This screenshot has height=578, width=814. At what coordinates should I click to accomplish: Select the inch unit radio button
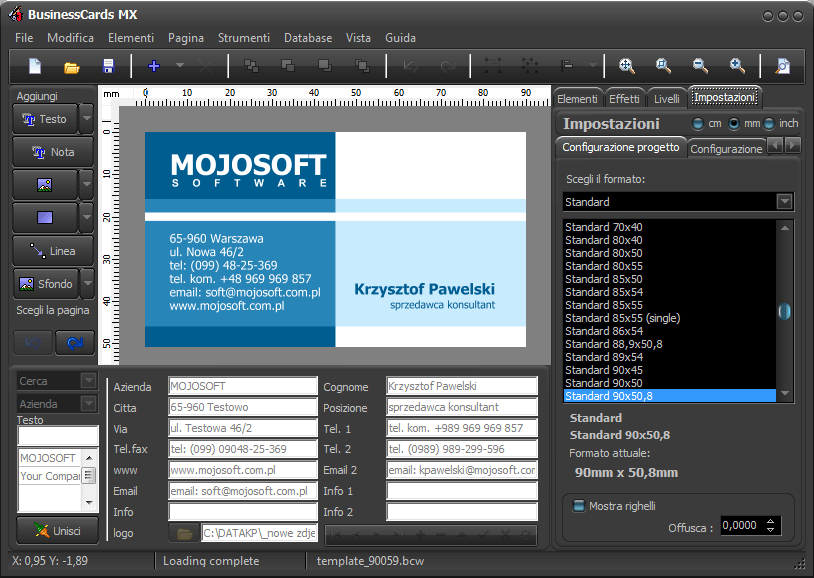pos(769,124)
